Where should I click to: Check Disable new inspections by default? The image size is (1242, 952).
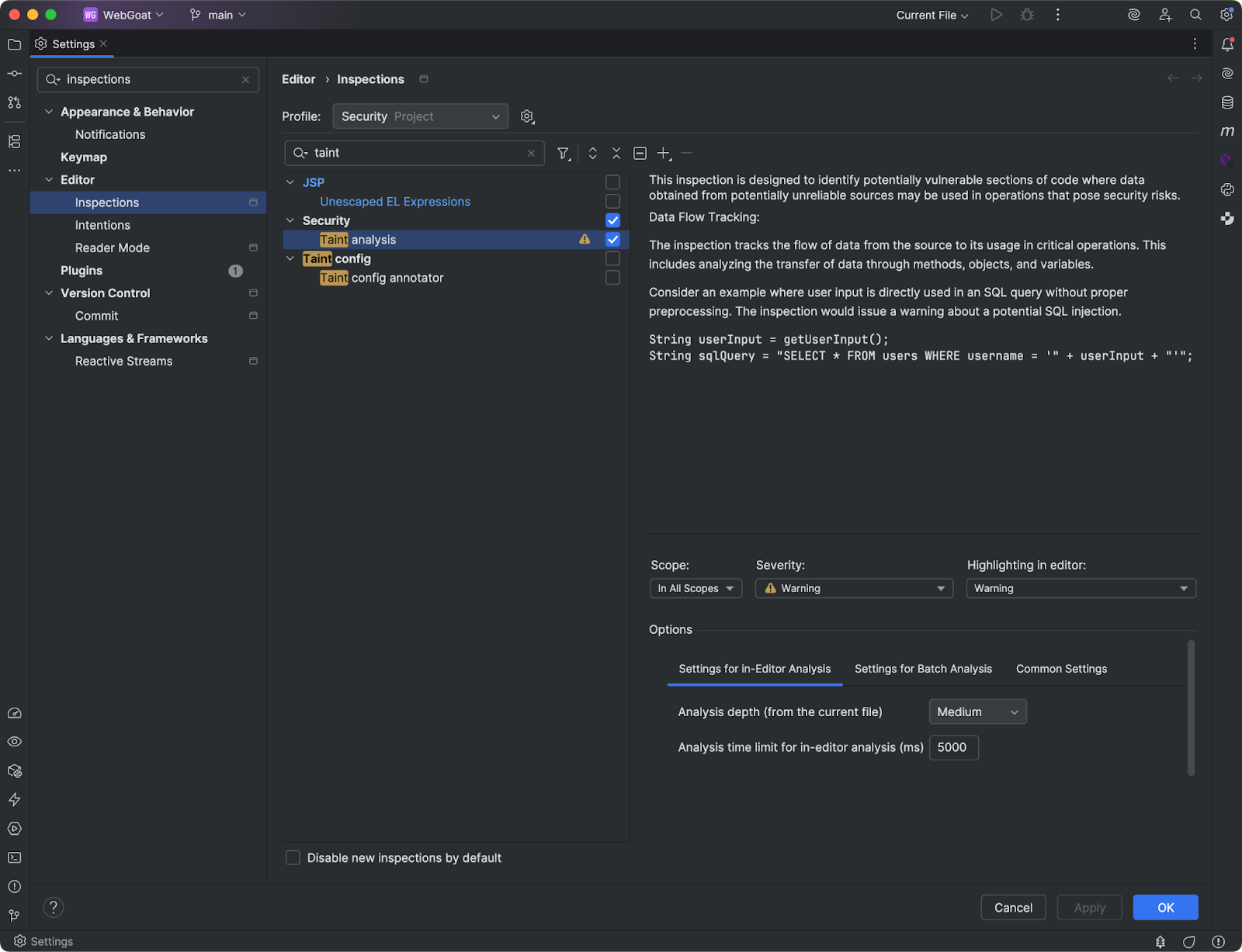pos(293,857)
